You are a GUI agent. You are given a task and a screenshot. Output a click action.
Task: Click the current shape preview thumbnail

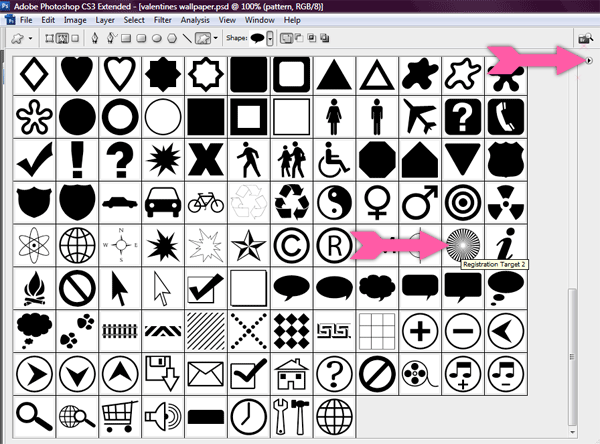point(258,38)
